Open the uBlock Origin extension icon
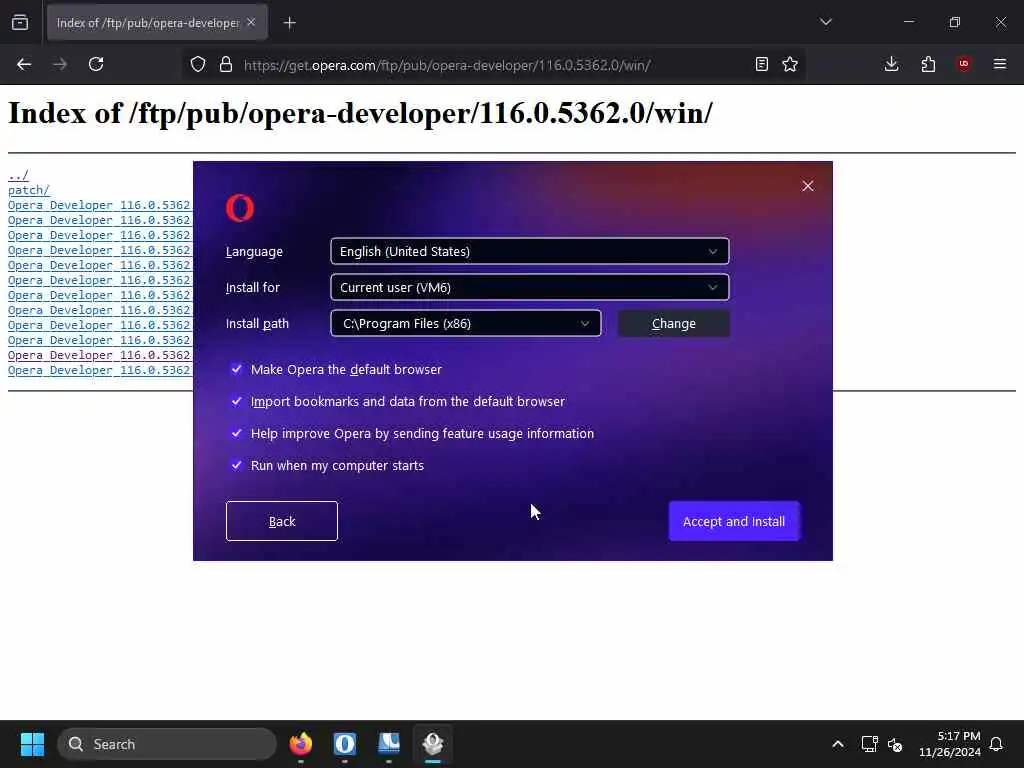Image resolution: width=1024 pixels, height=768 pixels. pos(964,64)
